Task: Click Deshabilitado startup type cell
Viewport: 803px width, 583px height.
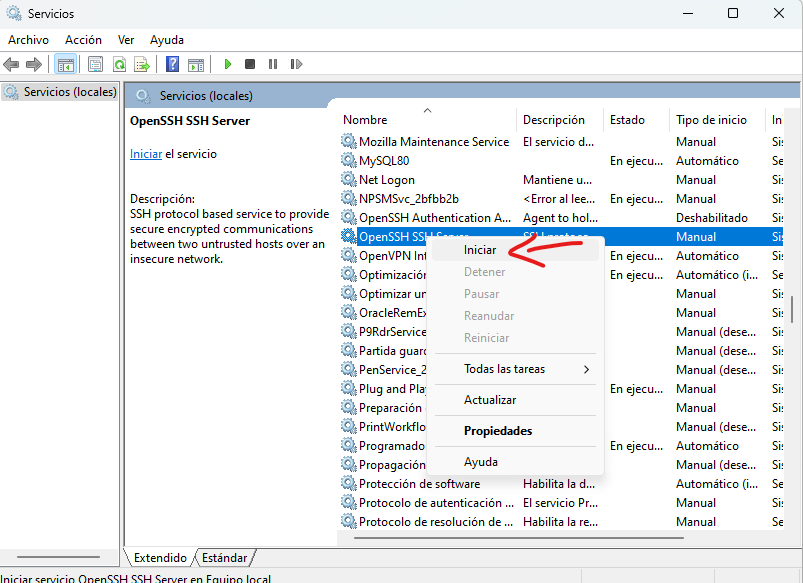Action: [711, 218]
